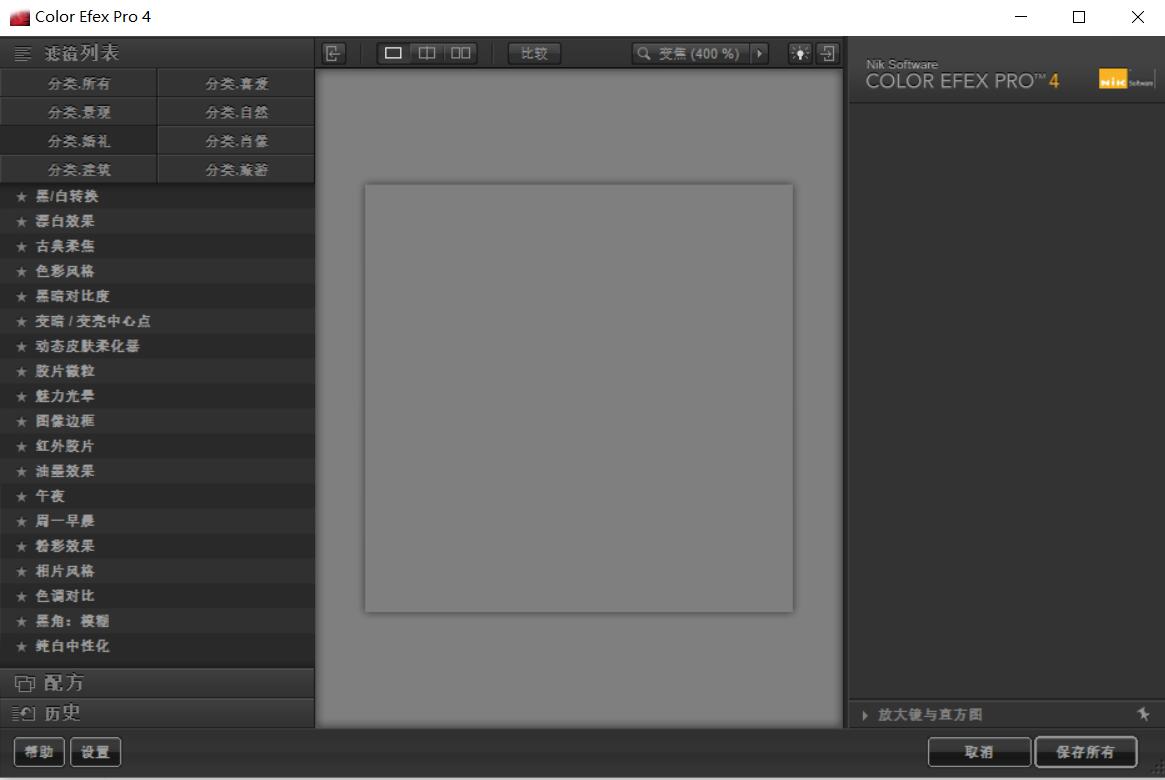This screenshot has height=780, width=1165.
Task: Switch to single image view
Action: [x=393, y=53]
